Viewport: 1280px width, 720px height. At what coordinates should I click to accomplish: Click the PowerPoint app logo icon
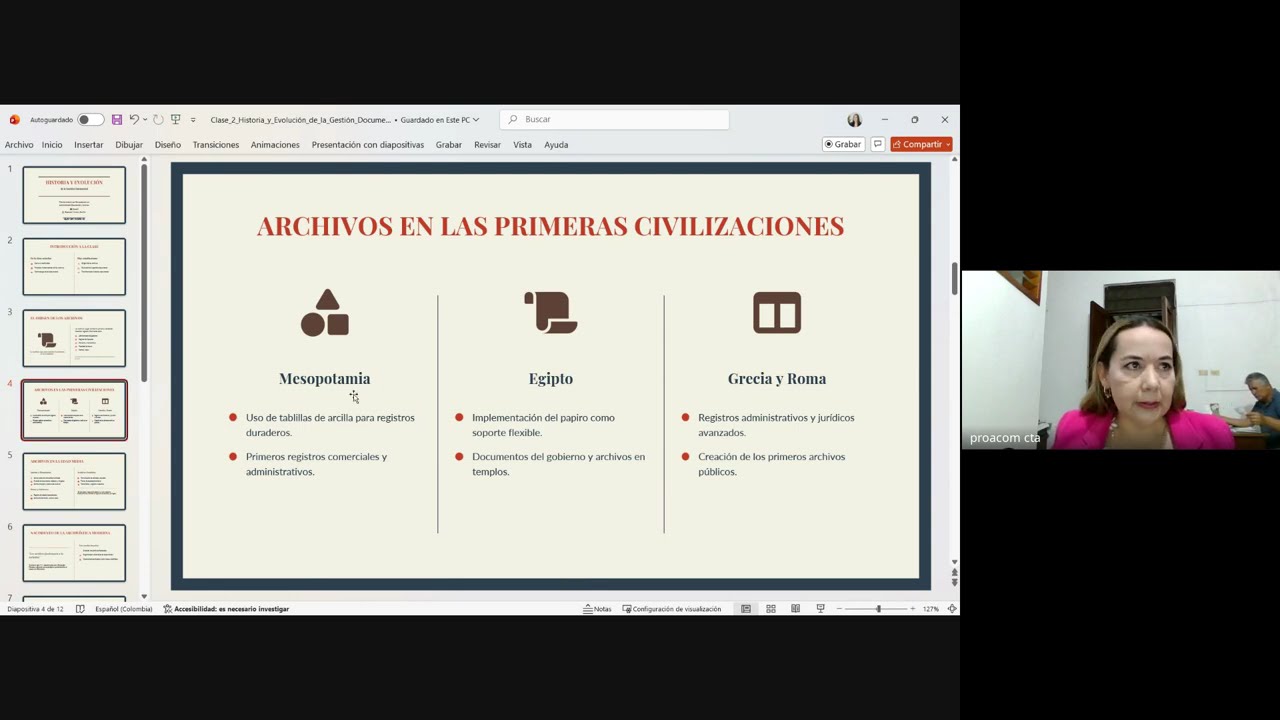point(14,120)
